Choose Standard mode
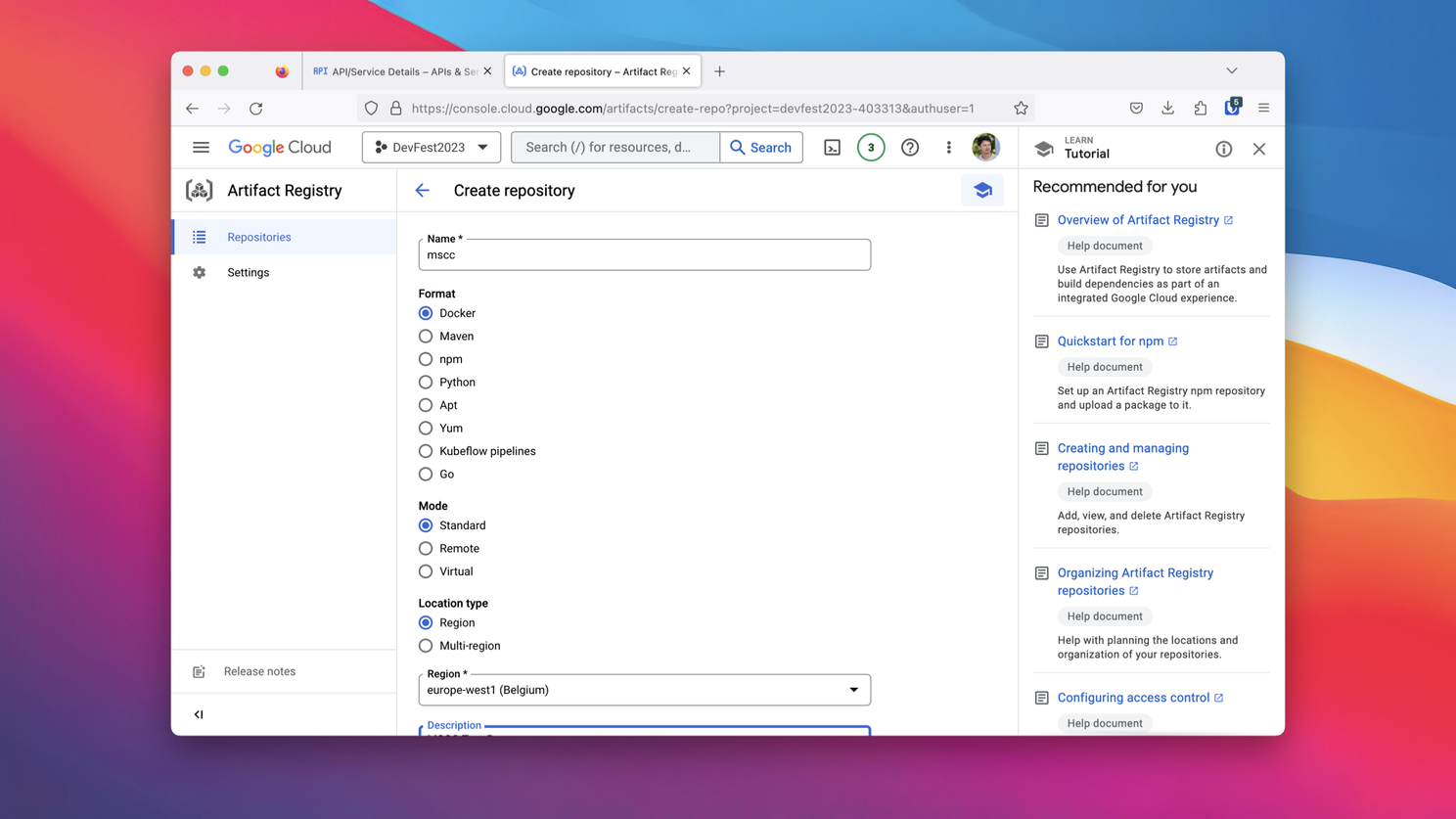Viewport: 1456px width, 819px height. point(426,526)
